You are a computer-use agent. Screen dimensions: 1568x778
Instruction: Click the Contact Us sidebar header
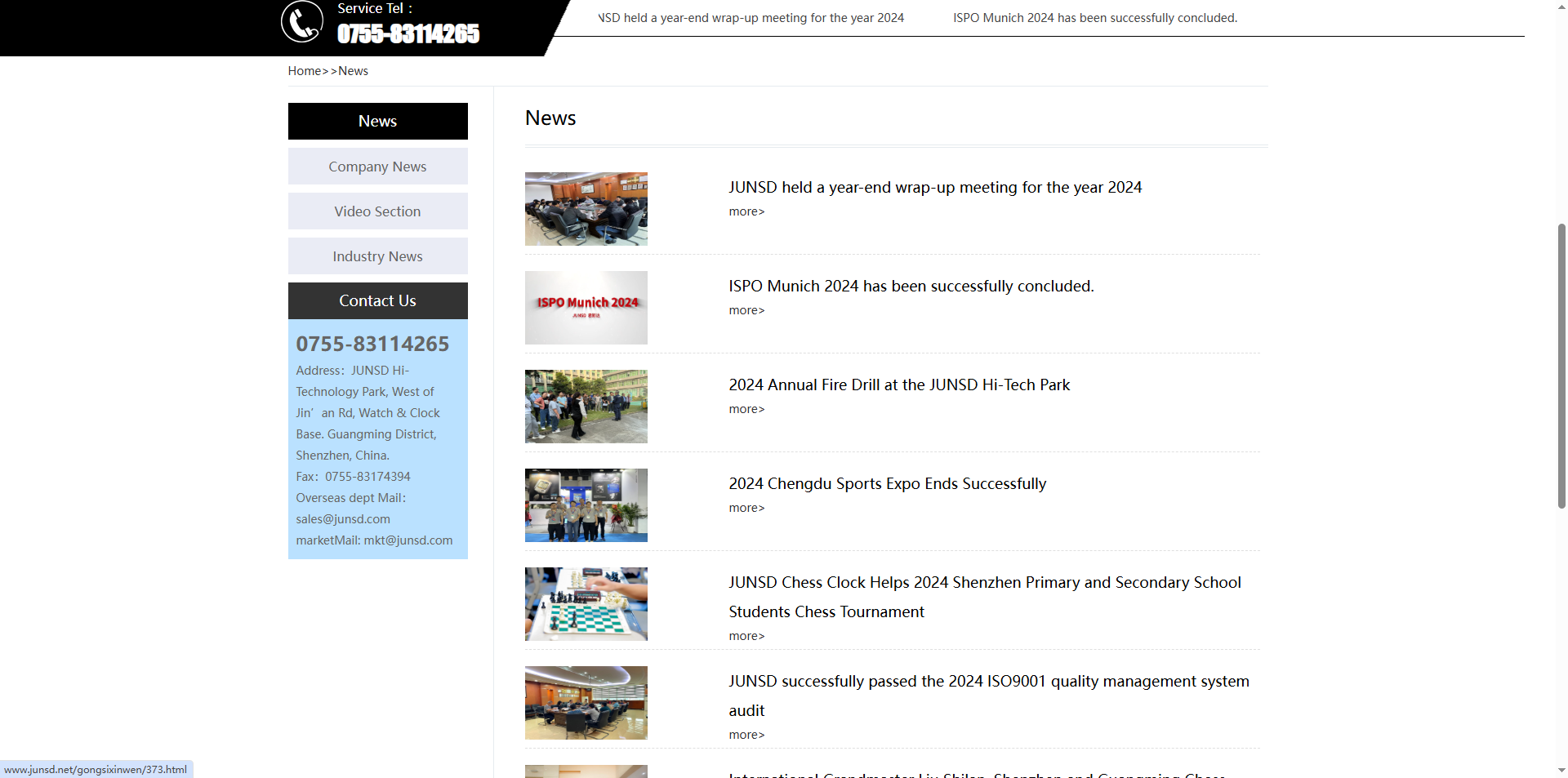pyautogui.click(x=377, y=300)
